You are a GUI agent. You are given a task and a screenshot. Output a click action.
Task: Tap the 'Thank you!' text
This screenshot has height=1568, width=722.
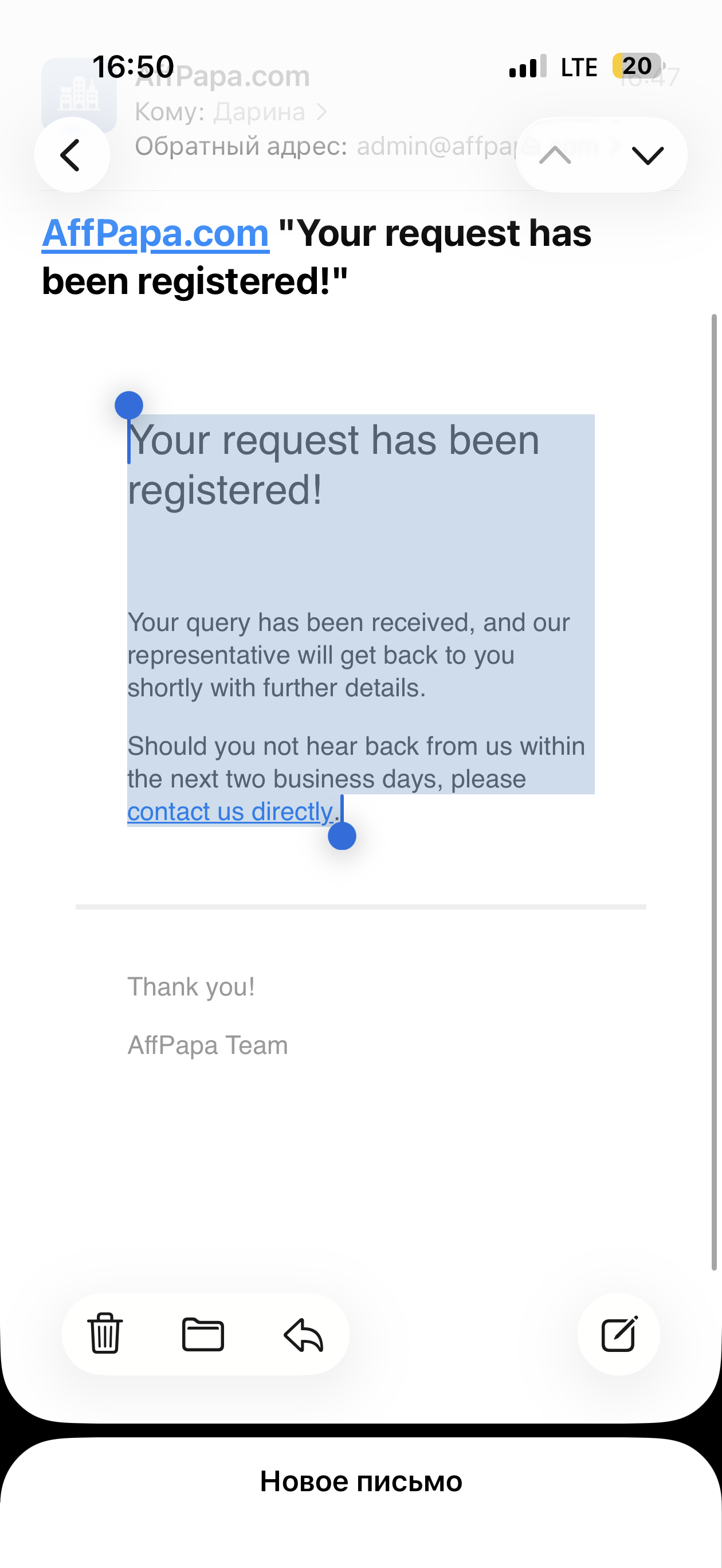tap(191, 987)
